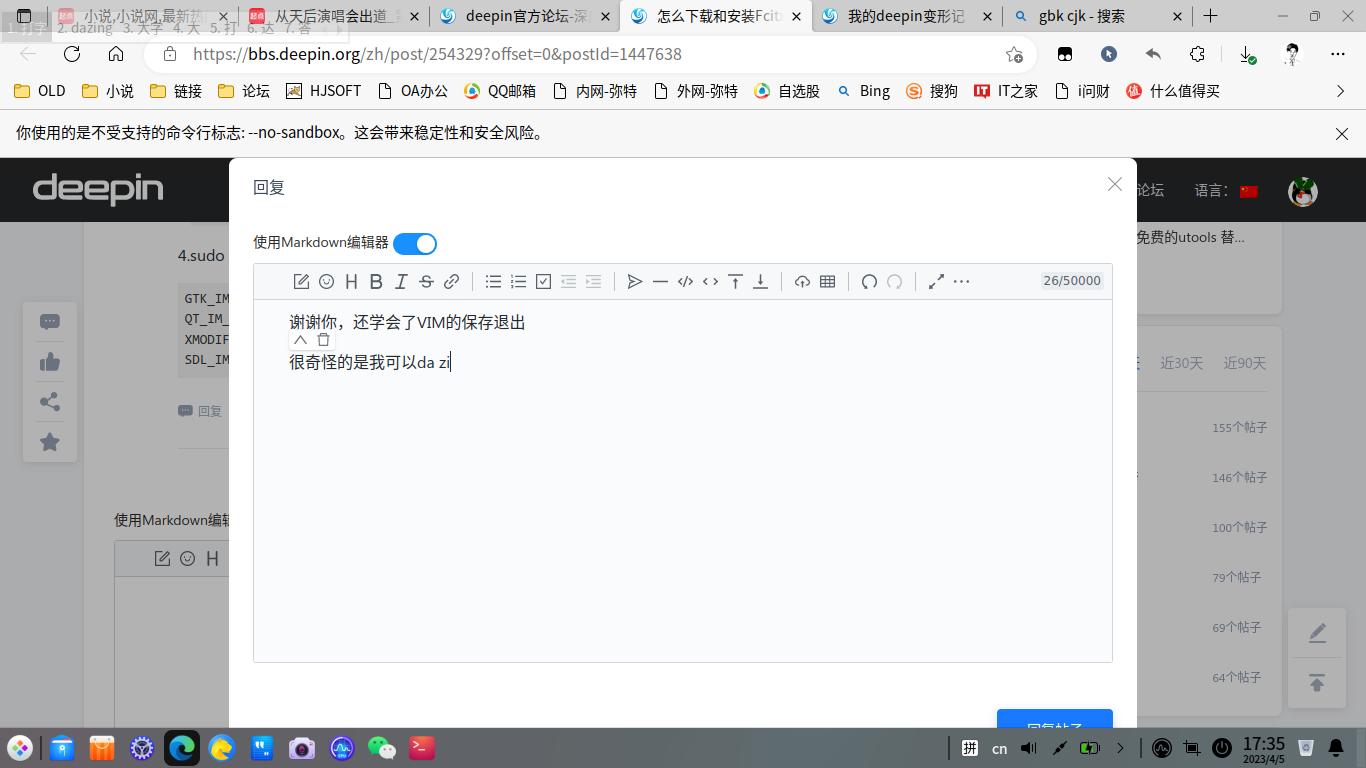Image resolution: width=1366 pixels, height=768 pixels.
Task: Open the system volume control in tray
Action: (x=1029, y=748)
